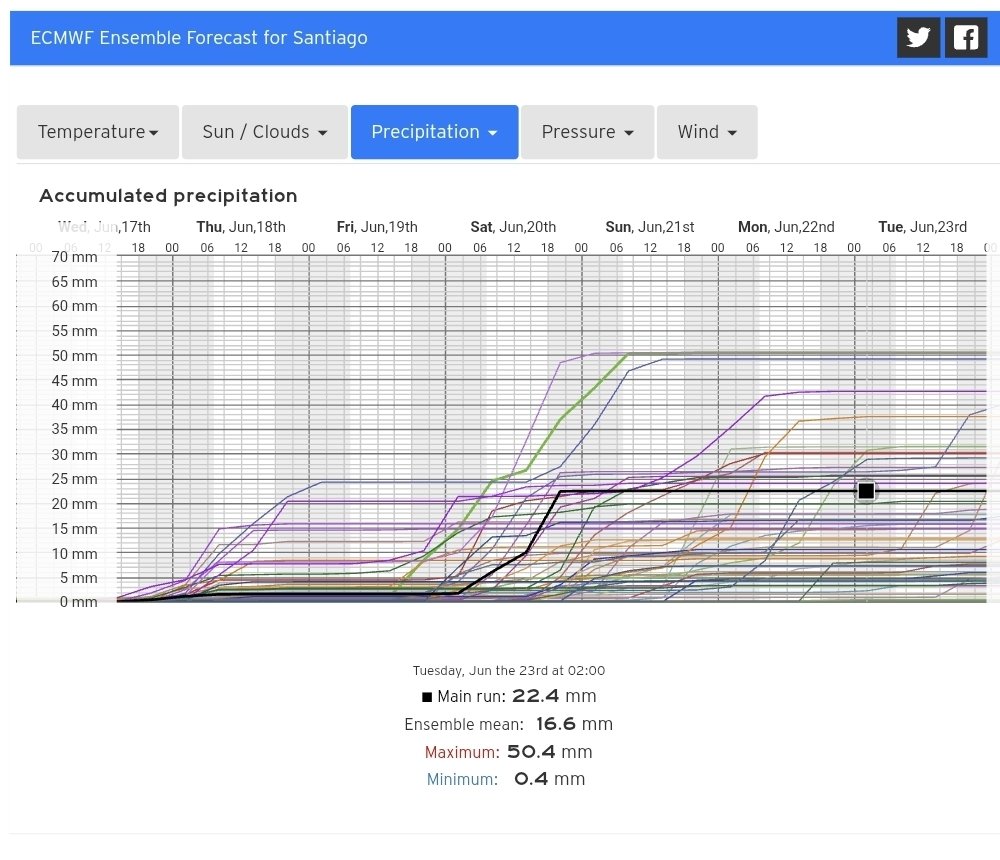Click the 'Minimum: 0.4 mm' readout
The width and height of the screenshot is (1000, 860).
click(506, 780)
